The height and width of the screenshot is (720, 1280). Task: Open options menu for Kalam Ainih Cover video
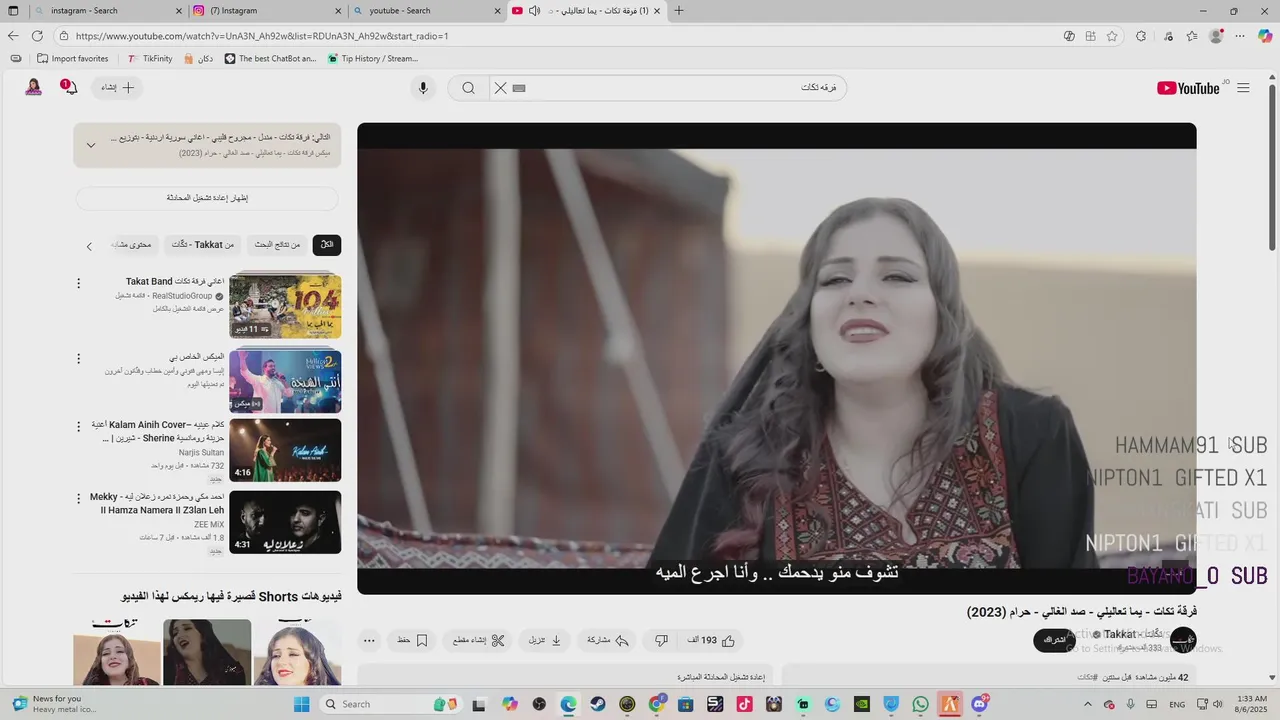click(78, 427)
